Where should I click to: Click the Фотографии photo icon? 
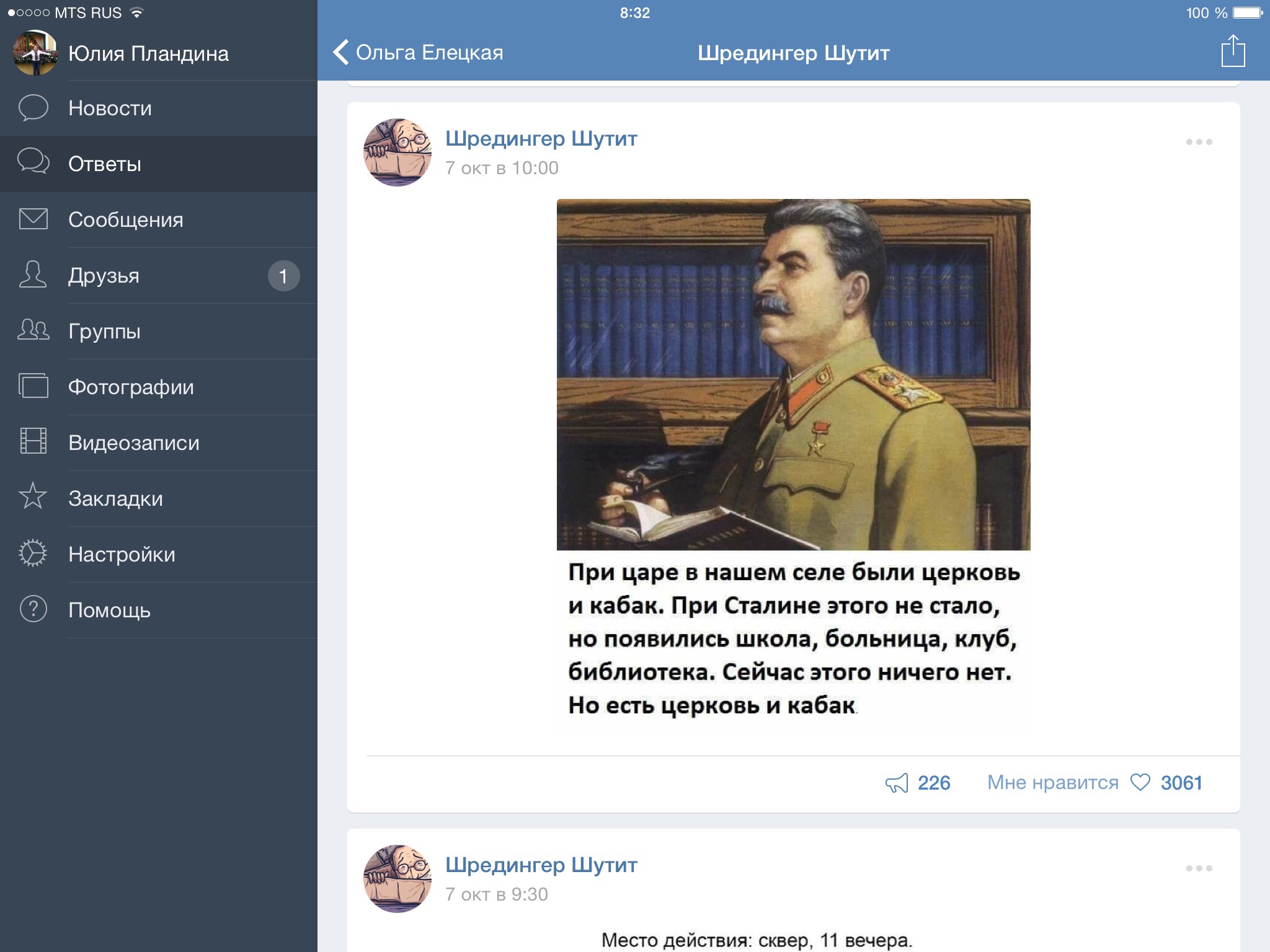[x=33, y=386]
